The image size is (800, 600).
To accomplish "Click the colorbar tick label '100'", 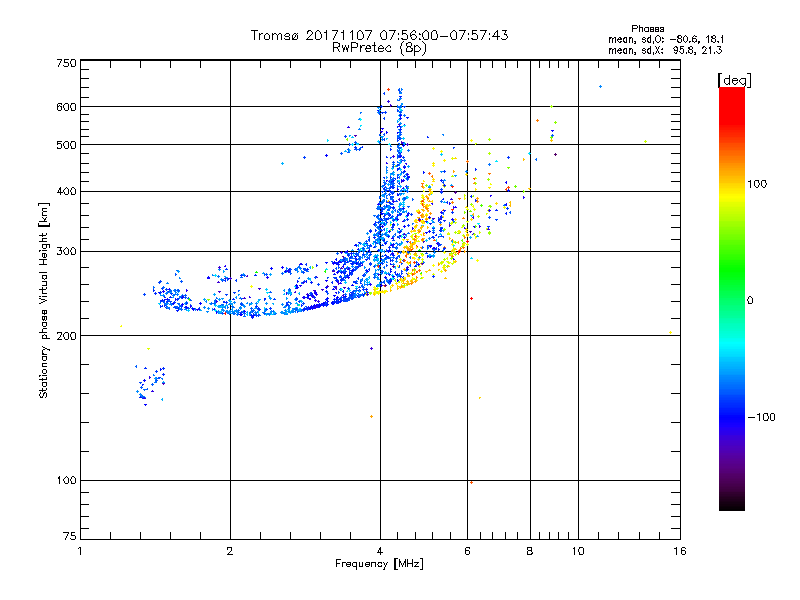I will tap(759, 184).
